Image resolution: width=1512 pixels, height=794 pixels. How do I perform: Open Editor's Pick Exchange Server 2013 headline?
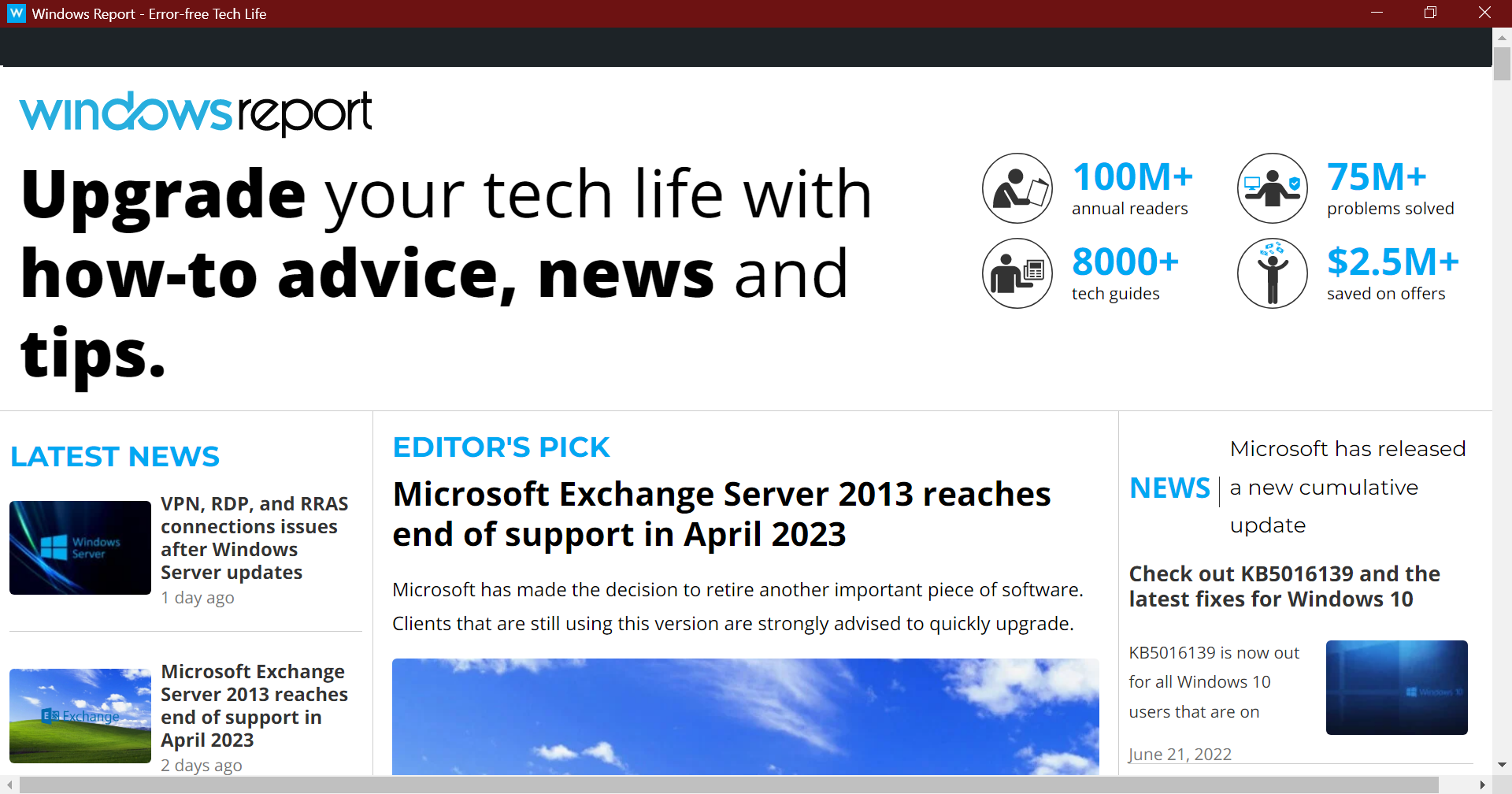(x=721, y=514)
